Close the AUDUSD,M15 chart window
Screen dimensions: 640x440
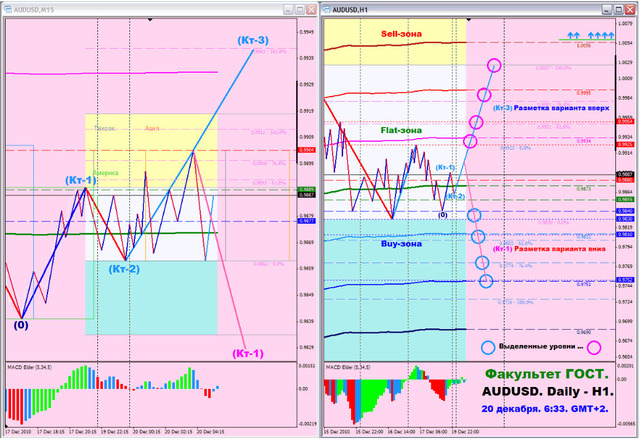pyautogui.click(x=311, y=9)
